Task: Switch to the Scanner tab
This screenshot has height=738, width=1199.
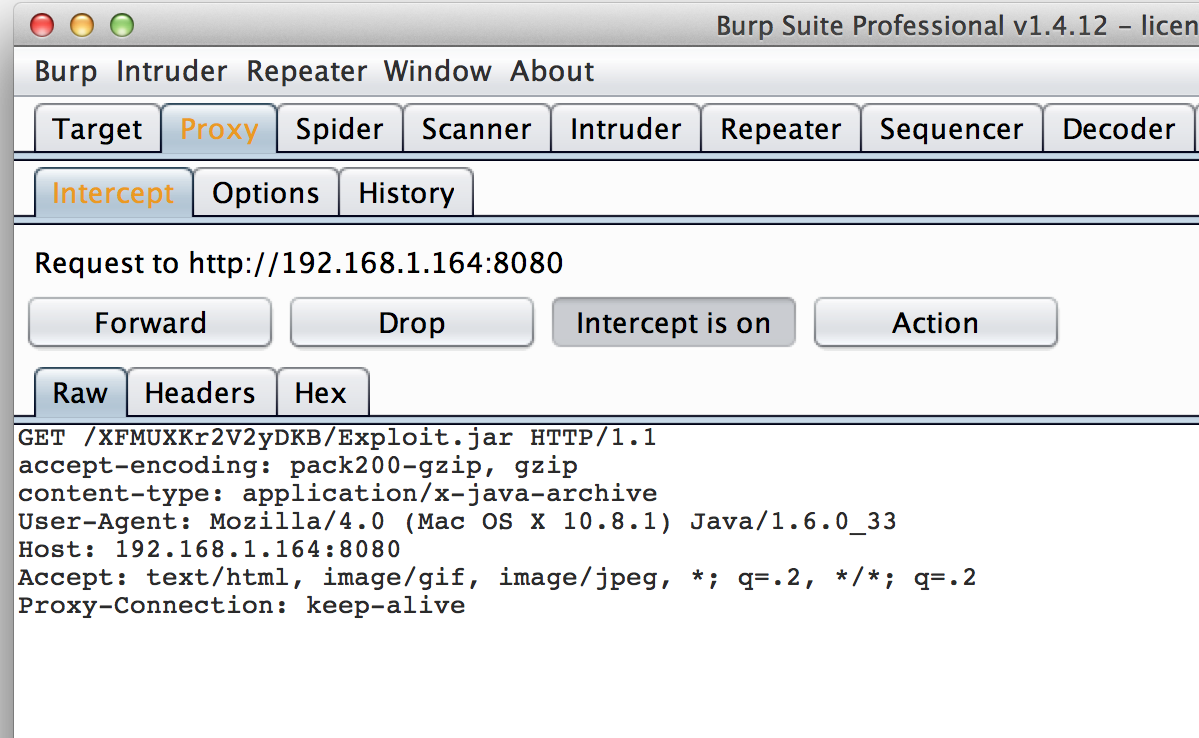Action: 476,130
